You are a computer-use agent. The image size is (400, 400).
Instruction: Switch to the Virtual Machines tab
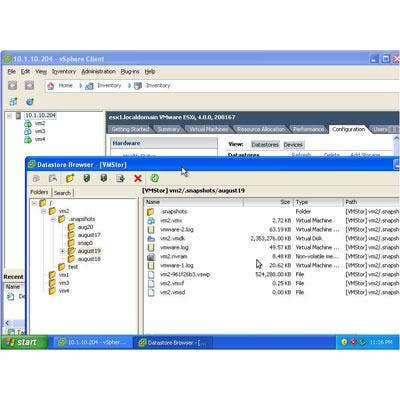[x=209, y=129]
